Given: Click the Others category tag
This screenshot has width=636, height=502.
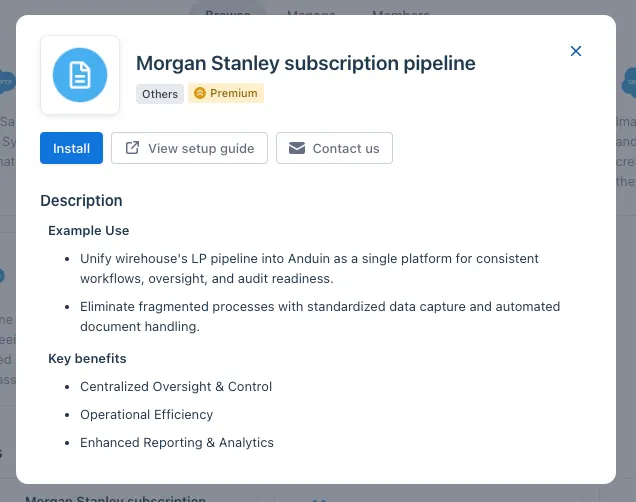Looking at the screenshot, I should pyautogui.click(x=160, y=94).
